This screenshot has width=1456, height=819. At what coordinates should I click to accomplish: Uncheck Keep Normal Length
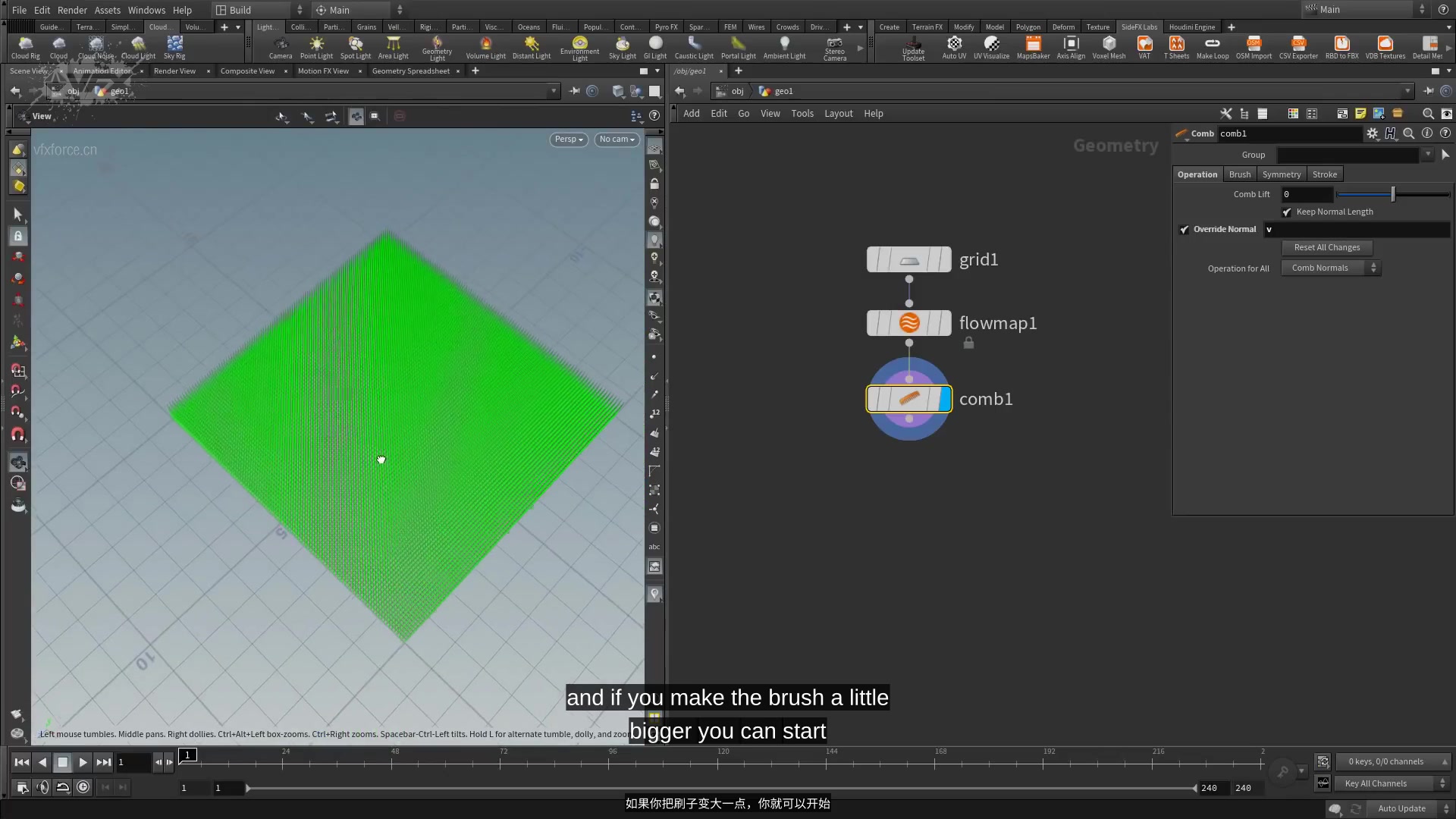pos(1286,212)
